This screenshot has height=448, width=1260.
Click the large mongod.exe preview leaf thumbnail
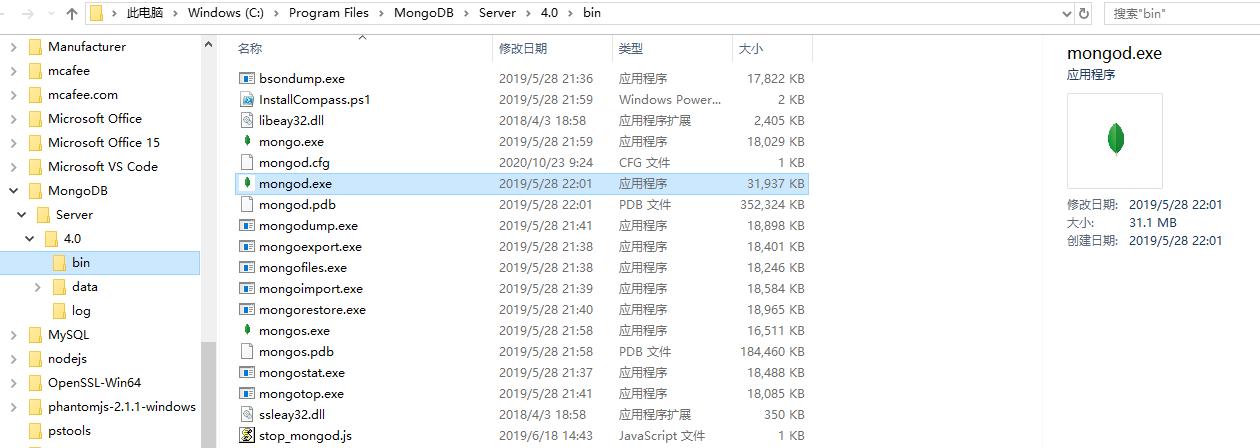[x=1115, y=139]
